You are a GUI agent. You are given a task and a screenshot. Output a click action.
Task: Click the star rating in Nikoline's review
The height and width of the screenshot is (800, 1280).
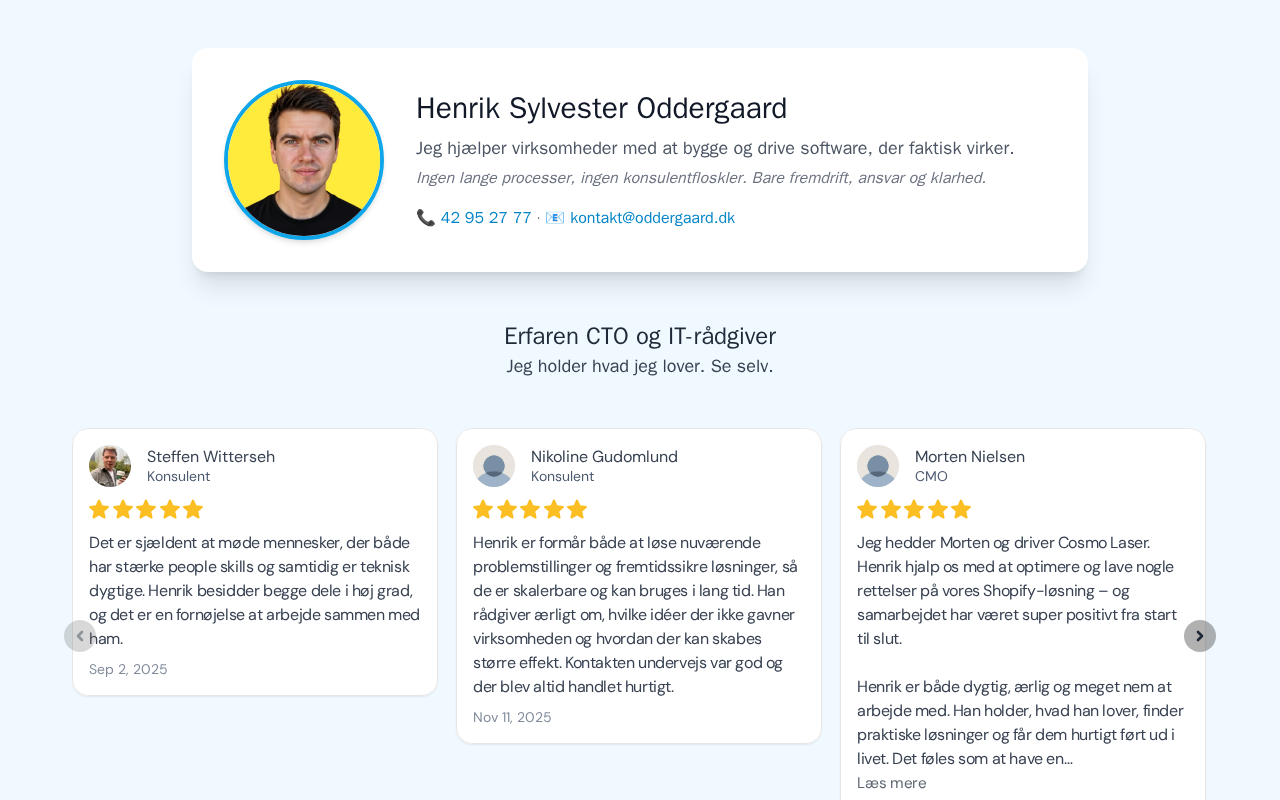[530, 510]
